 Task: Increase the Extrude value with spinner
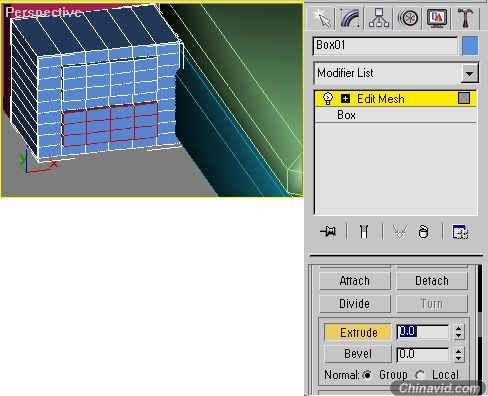click(x=459, y=329)
